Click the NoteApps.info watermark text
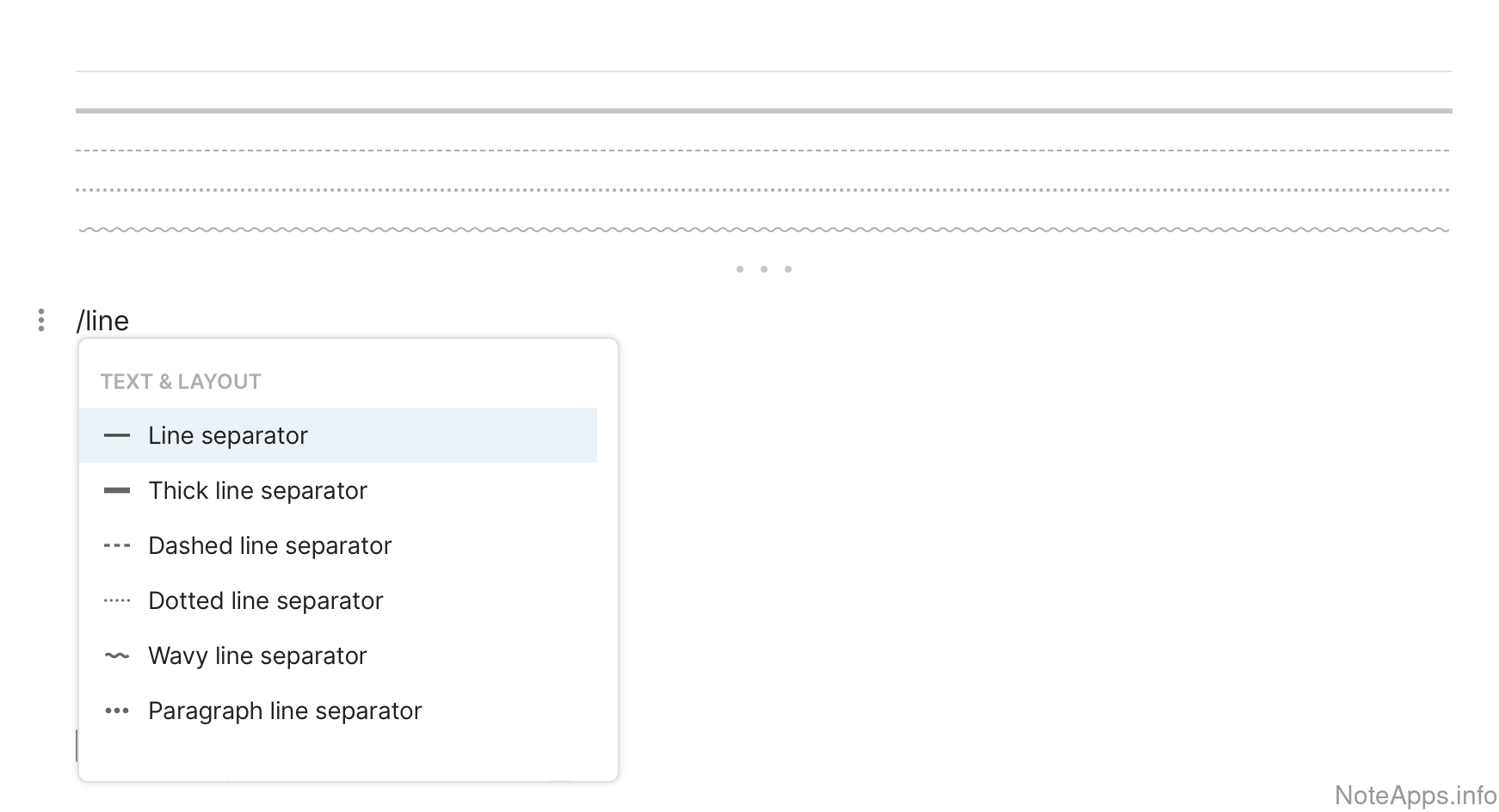The image size is (1499, 812). pos(1416,795)
